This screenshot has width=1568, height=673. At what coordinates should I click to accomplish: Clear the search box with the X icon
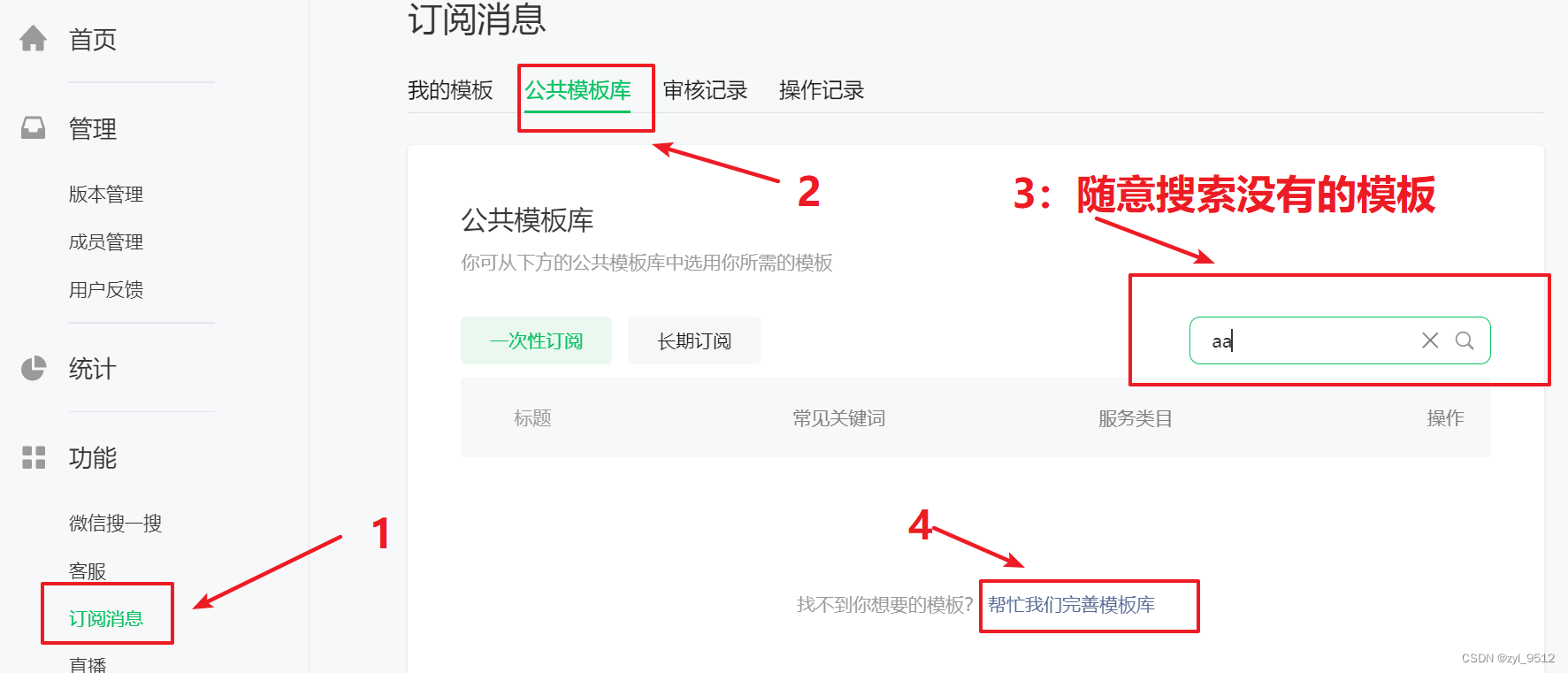[x=1430, y=340]
